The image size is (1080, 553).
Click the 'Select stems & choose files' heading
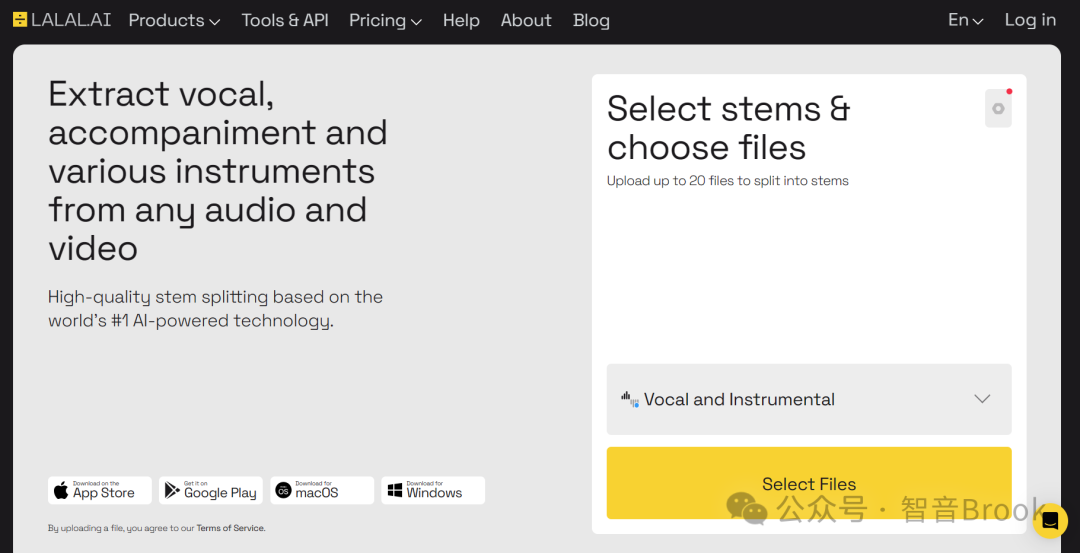point(729,127)
